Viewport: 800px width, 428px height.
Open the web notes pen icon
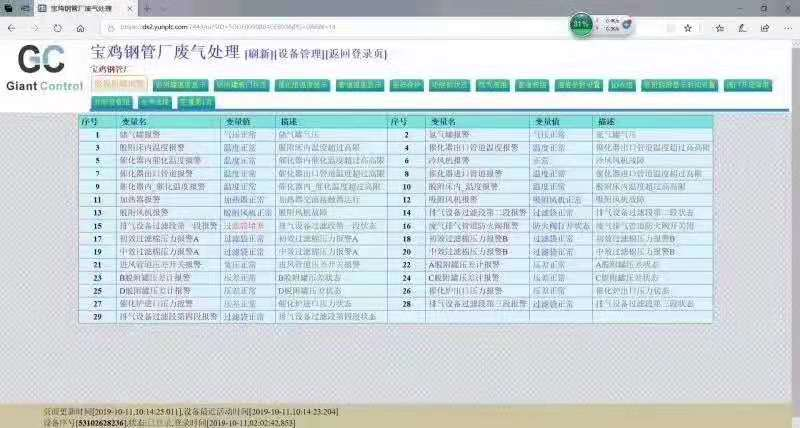coord(742,28)
